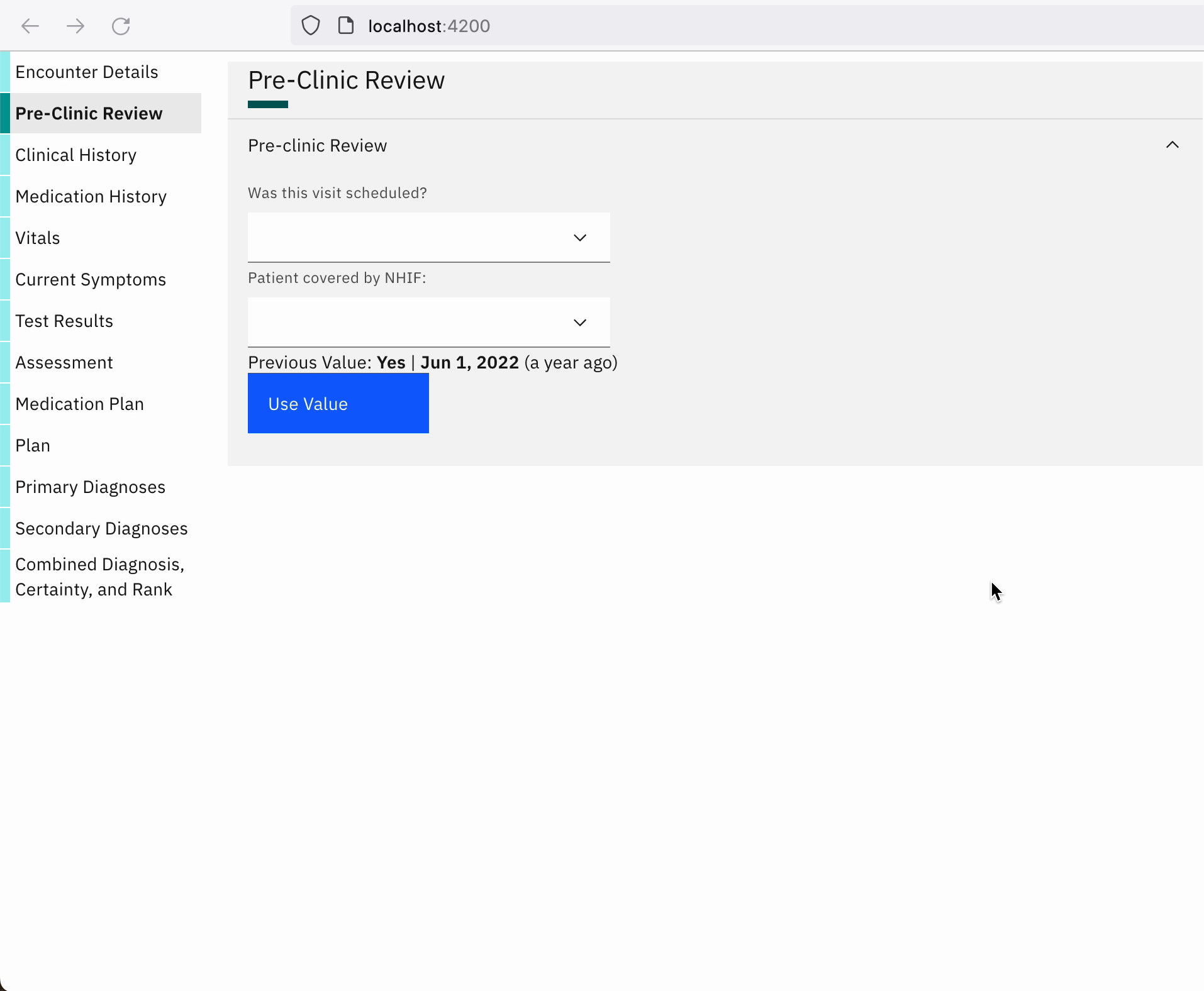
Task: Click the browser forward arrow
Action: pyautogui.click(x=75, y=26)
